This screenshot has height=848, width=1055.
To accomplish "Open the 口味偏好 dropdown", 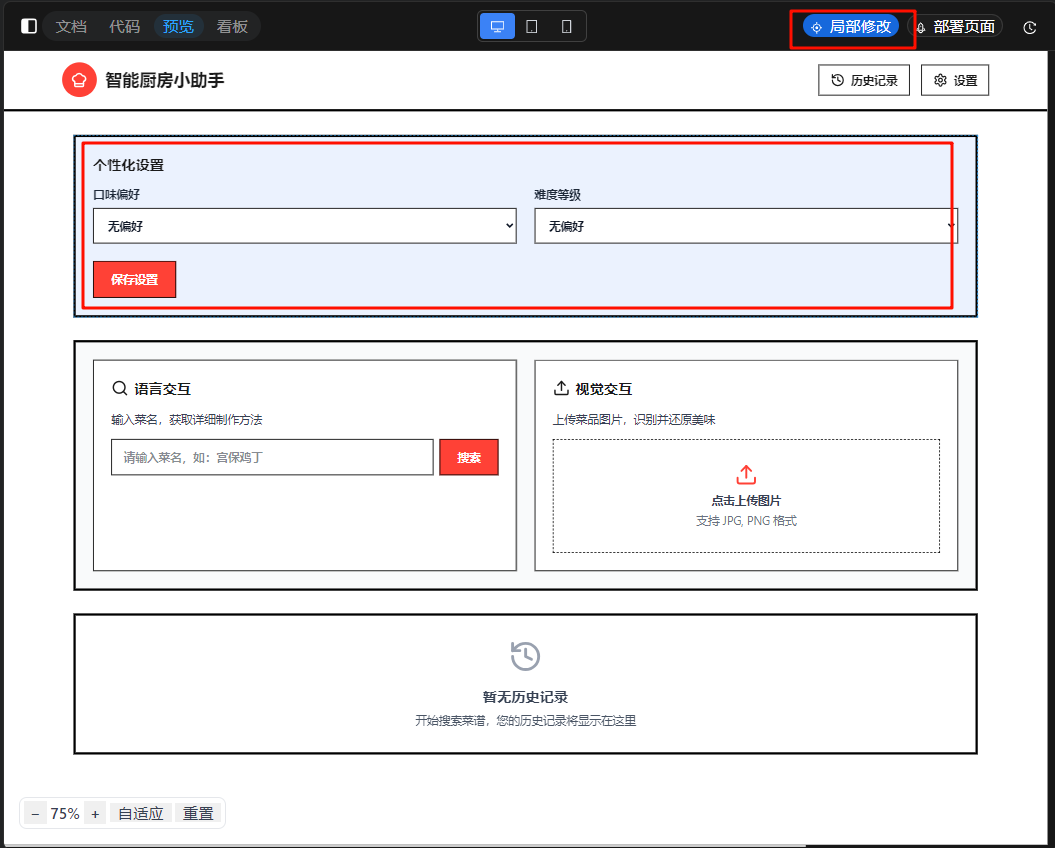I will pyautogui.click(x=305, y=226).
